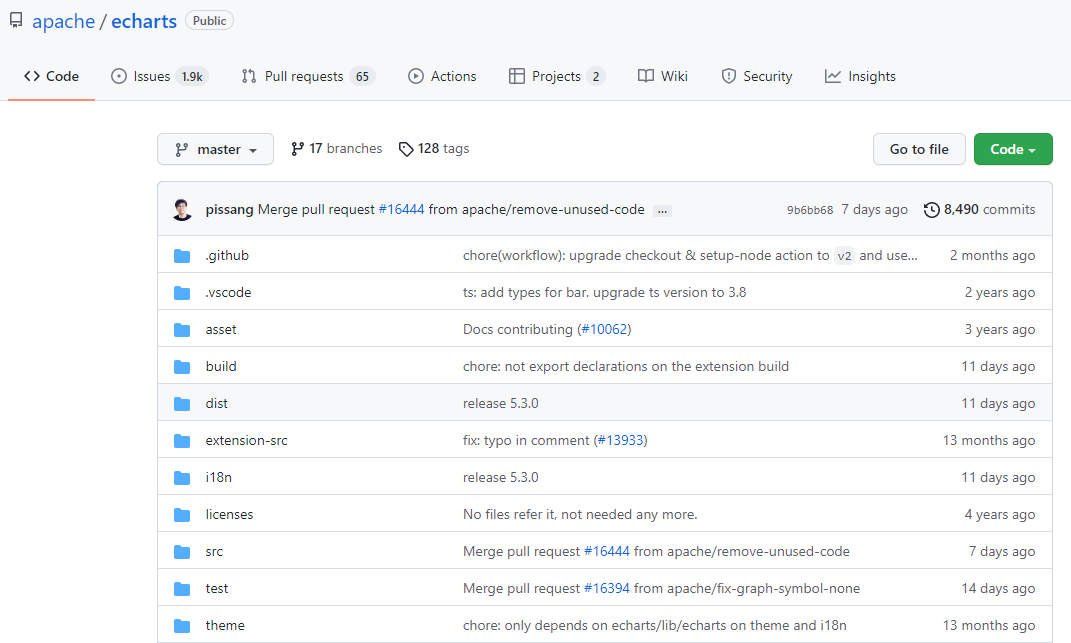Click the folder icon for i18n
Screen dimensions: 1071x643
coord(182,477)
